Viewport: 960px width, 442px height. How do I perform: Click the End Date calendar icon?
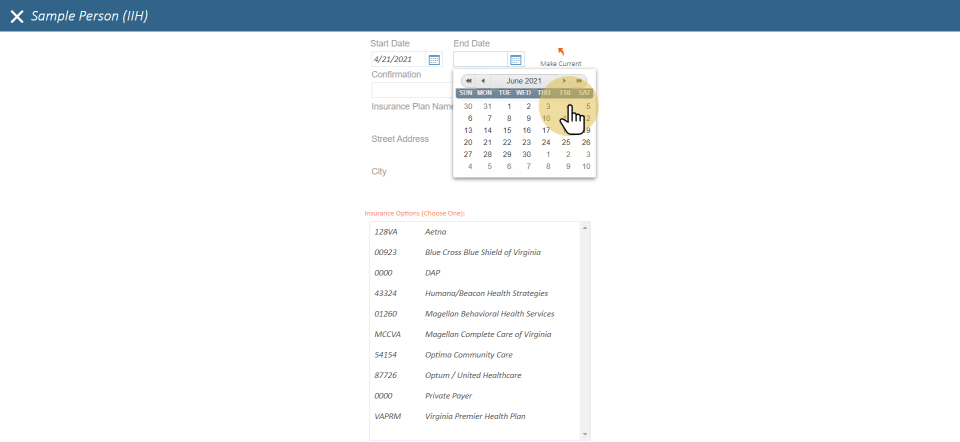point(515,60)
